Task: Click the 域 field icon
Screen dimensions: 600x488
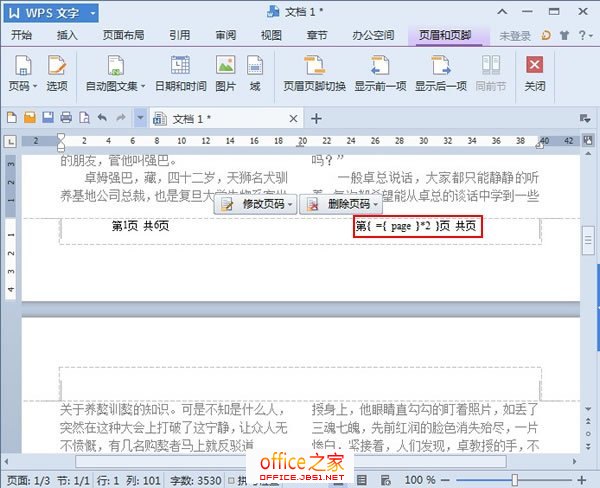Action: coord(255,65)
